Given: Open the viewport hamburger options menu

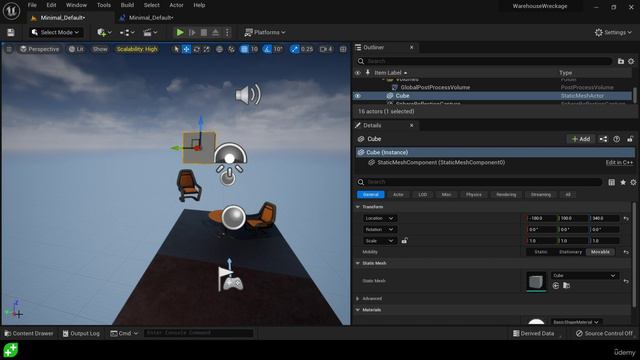Looking at the screenshot, I should tap(9, 49).
